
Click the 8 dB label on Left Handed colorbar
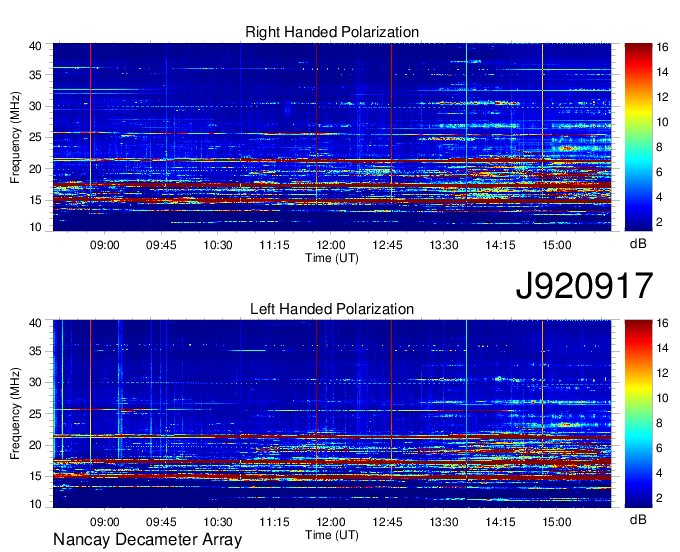(x=659, y=423)
